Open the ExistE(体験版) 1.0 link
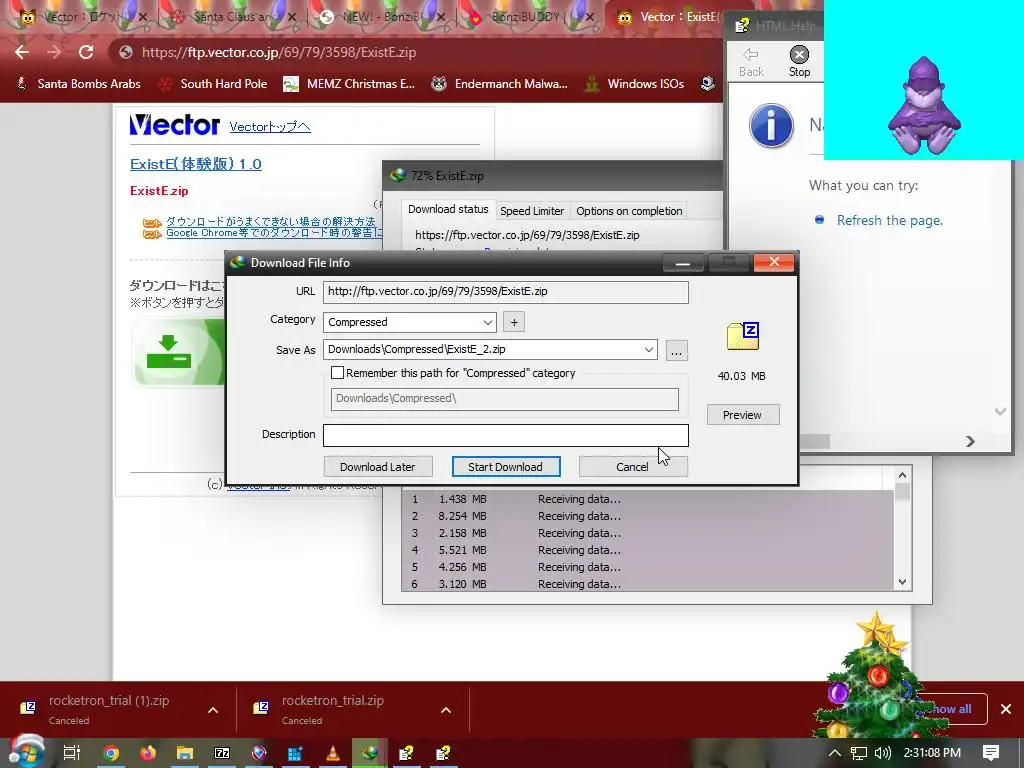This screenshot has height=768, width=1024. pyautogui.click(x=195, y=164)
